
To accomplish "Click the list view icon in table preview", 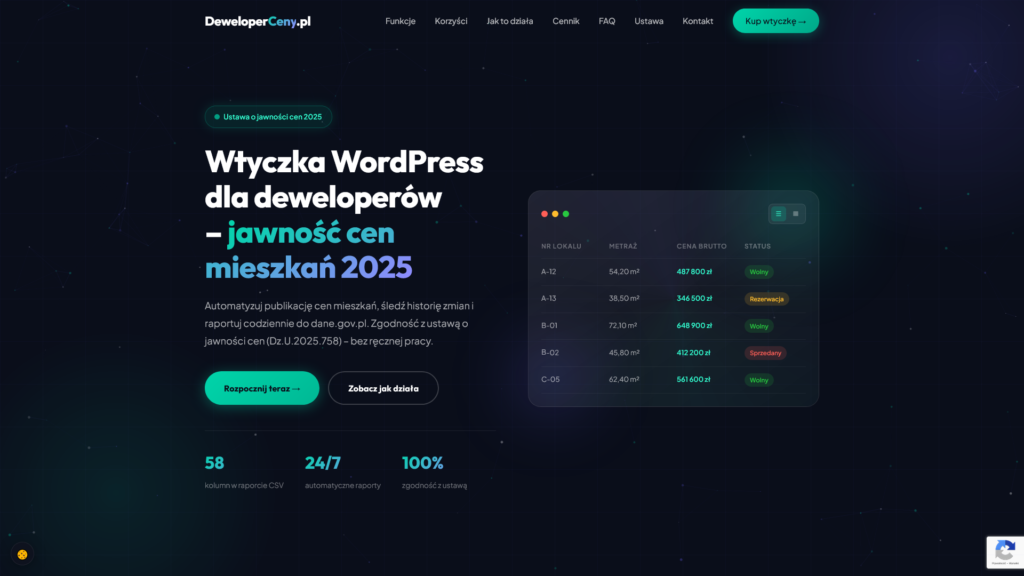I will (x=778, y=214).
